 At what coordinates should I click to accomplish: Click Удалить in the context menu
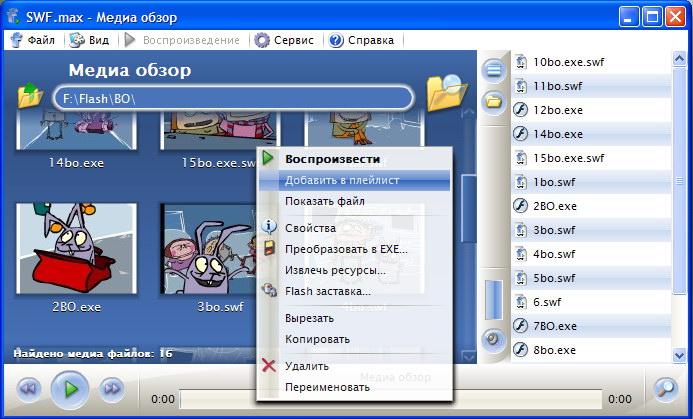[x=354, y=366]
